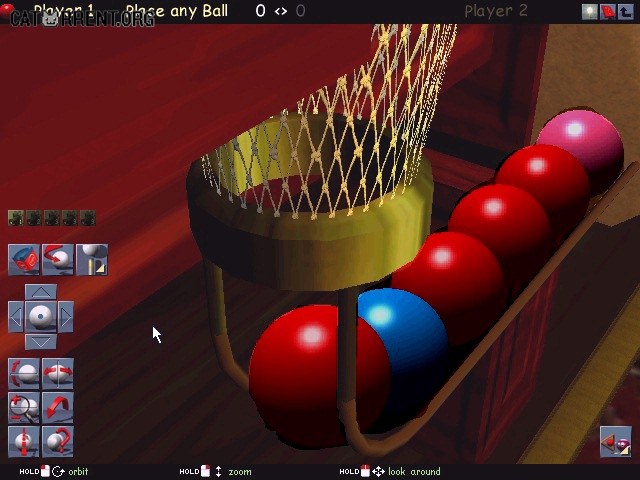The image size is (640, 480).
Task: Select the magnifier zoom plus/minus icon
Action: [24, 408]
